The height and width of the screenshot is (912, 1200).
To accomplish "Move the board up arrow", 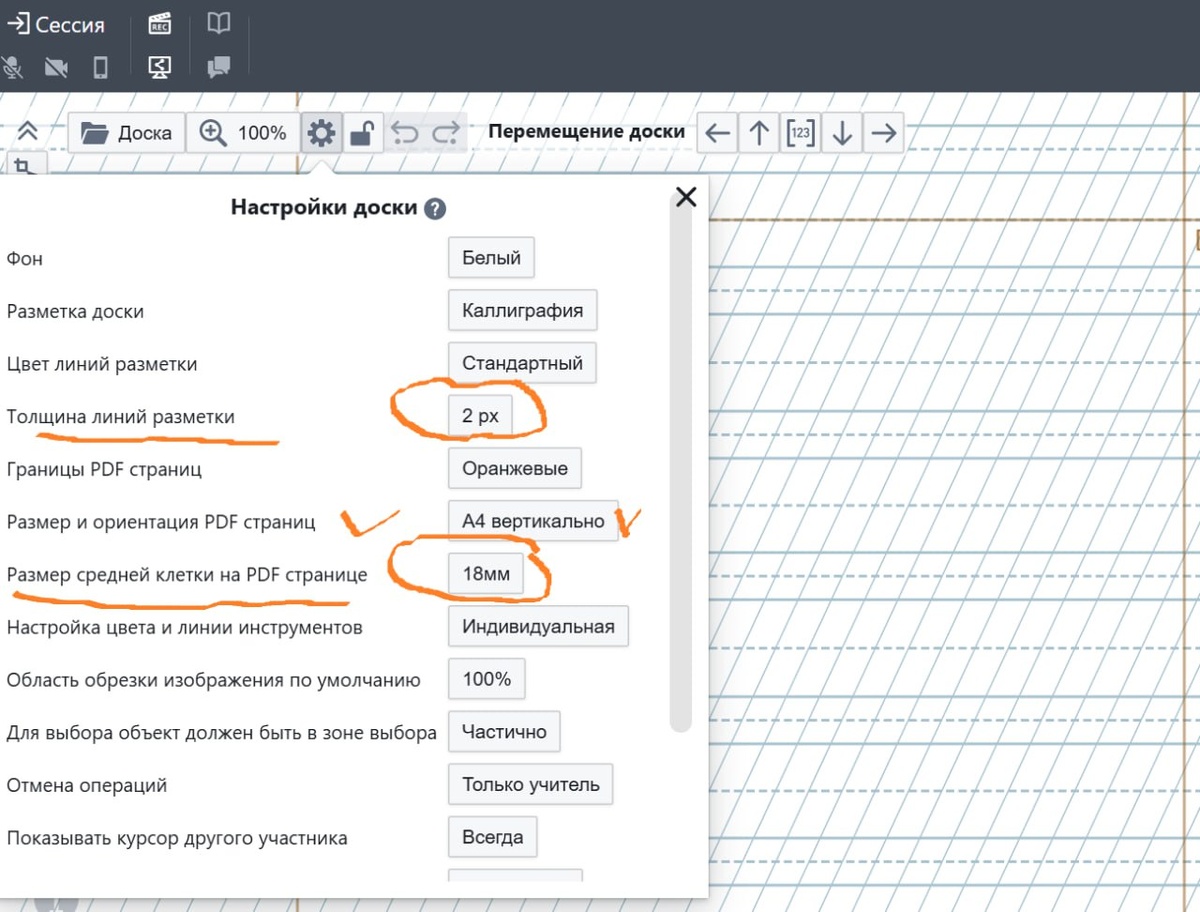I will tap(759, 132).
